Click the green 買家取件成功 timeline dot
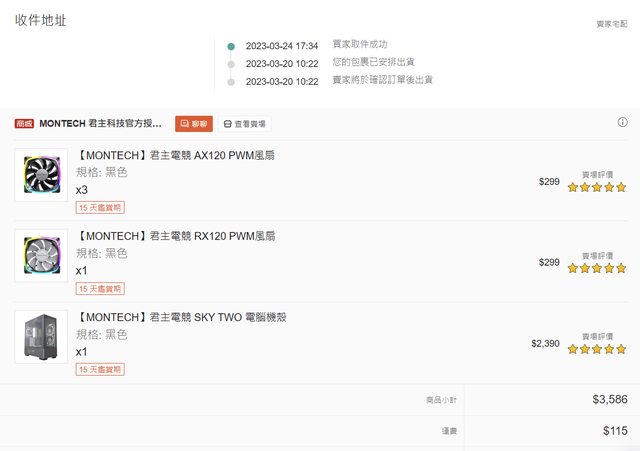Screen dimensions: 640x451 pyautogui.click(x=231, y=46)
